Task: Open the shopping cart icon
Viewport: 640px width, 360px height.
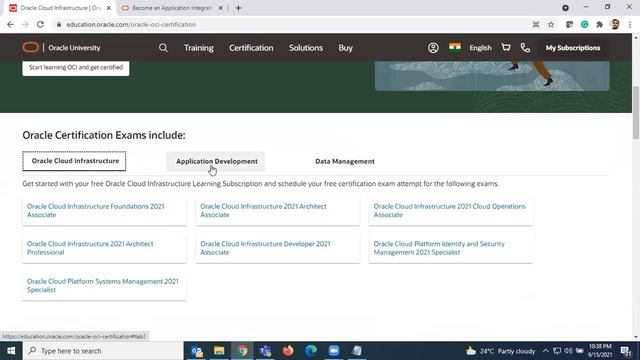Action: pyautogui.click(x=506, y=47)
